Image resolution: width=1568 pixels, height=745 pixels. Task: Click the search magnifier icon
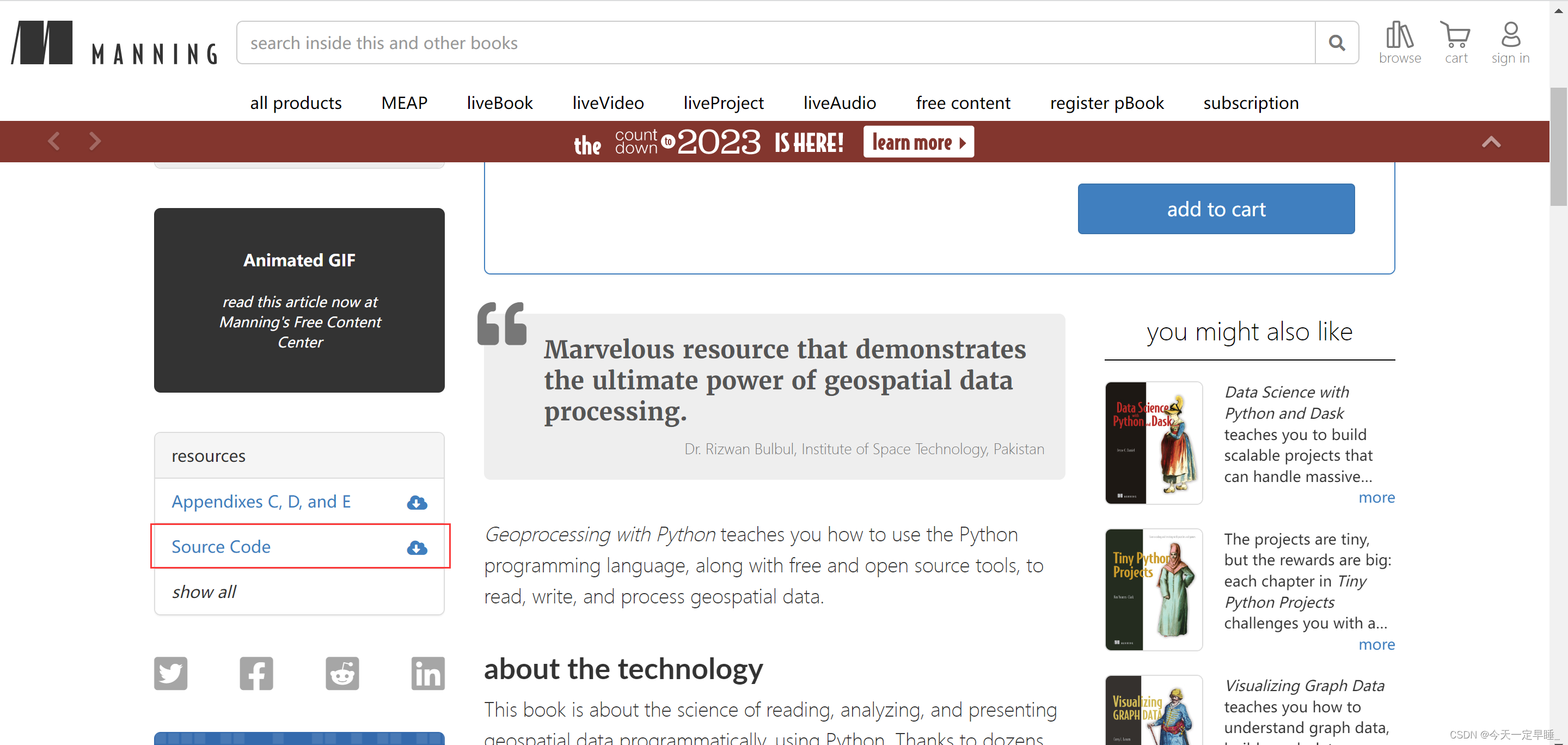tap(1336, 42)
